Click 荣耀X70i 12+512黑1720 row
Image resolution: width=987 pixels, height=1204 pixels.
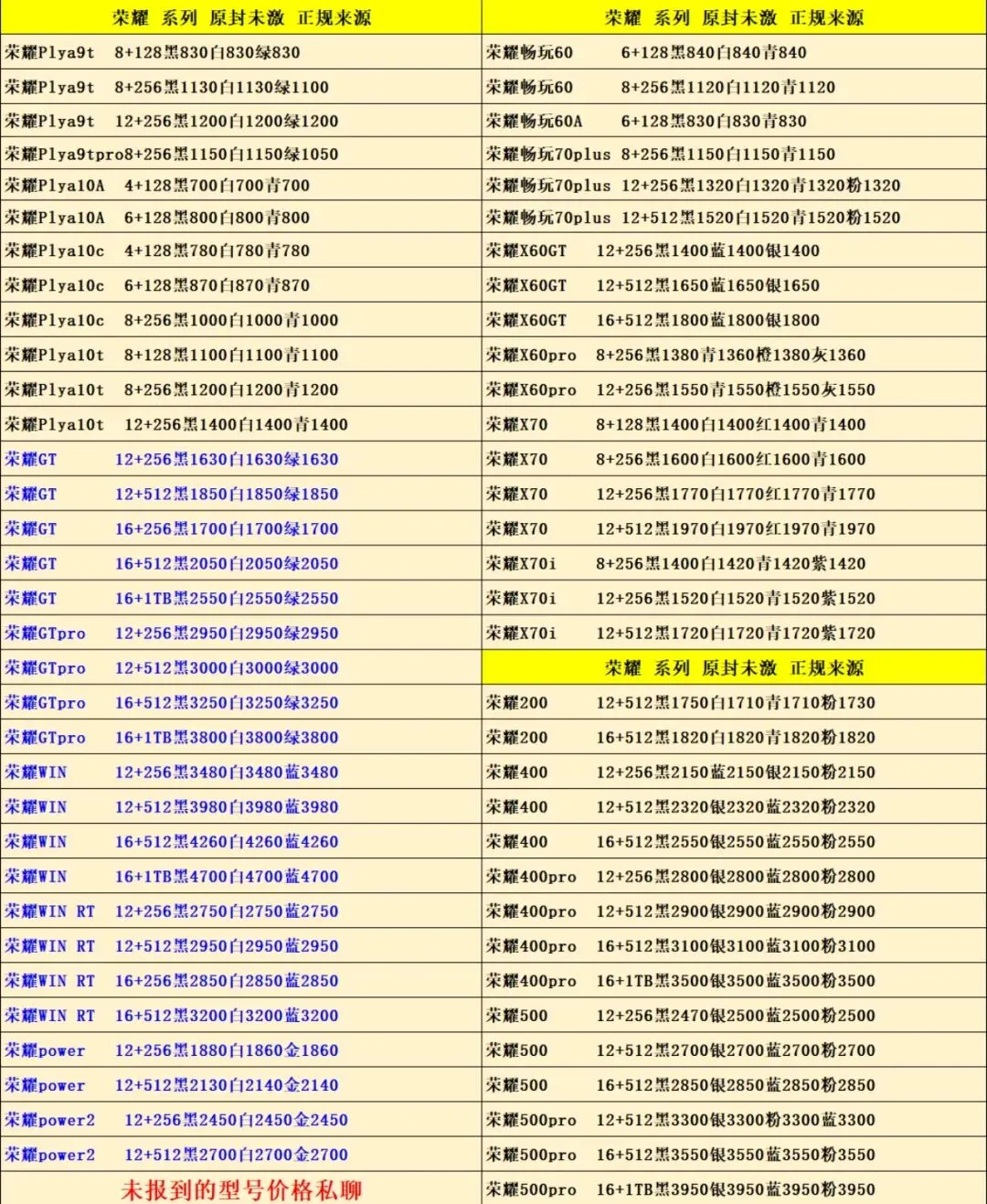(x=734, y=633)
